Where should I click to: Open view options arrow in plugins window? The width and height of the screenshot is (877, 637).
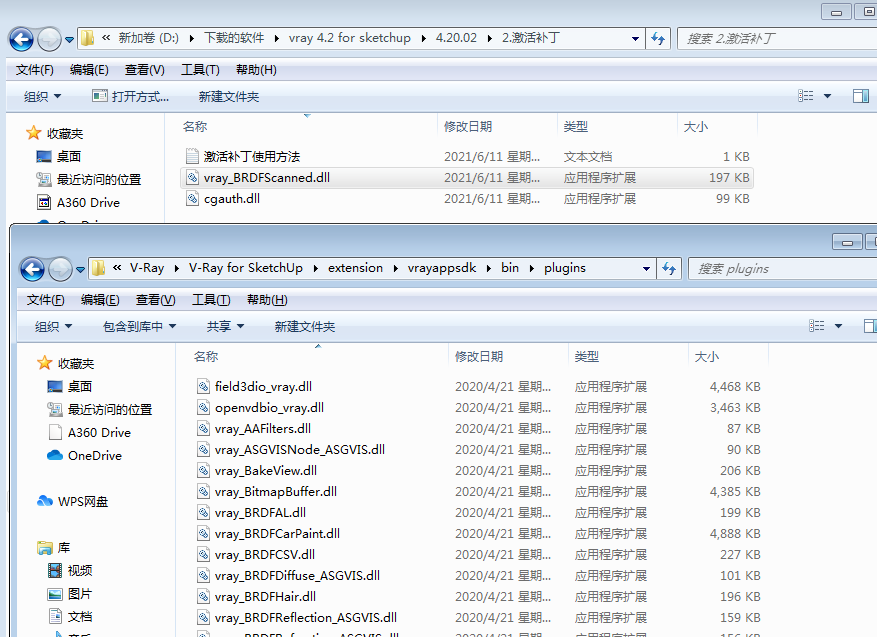click(838, 326)
